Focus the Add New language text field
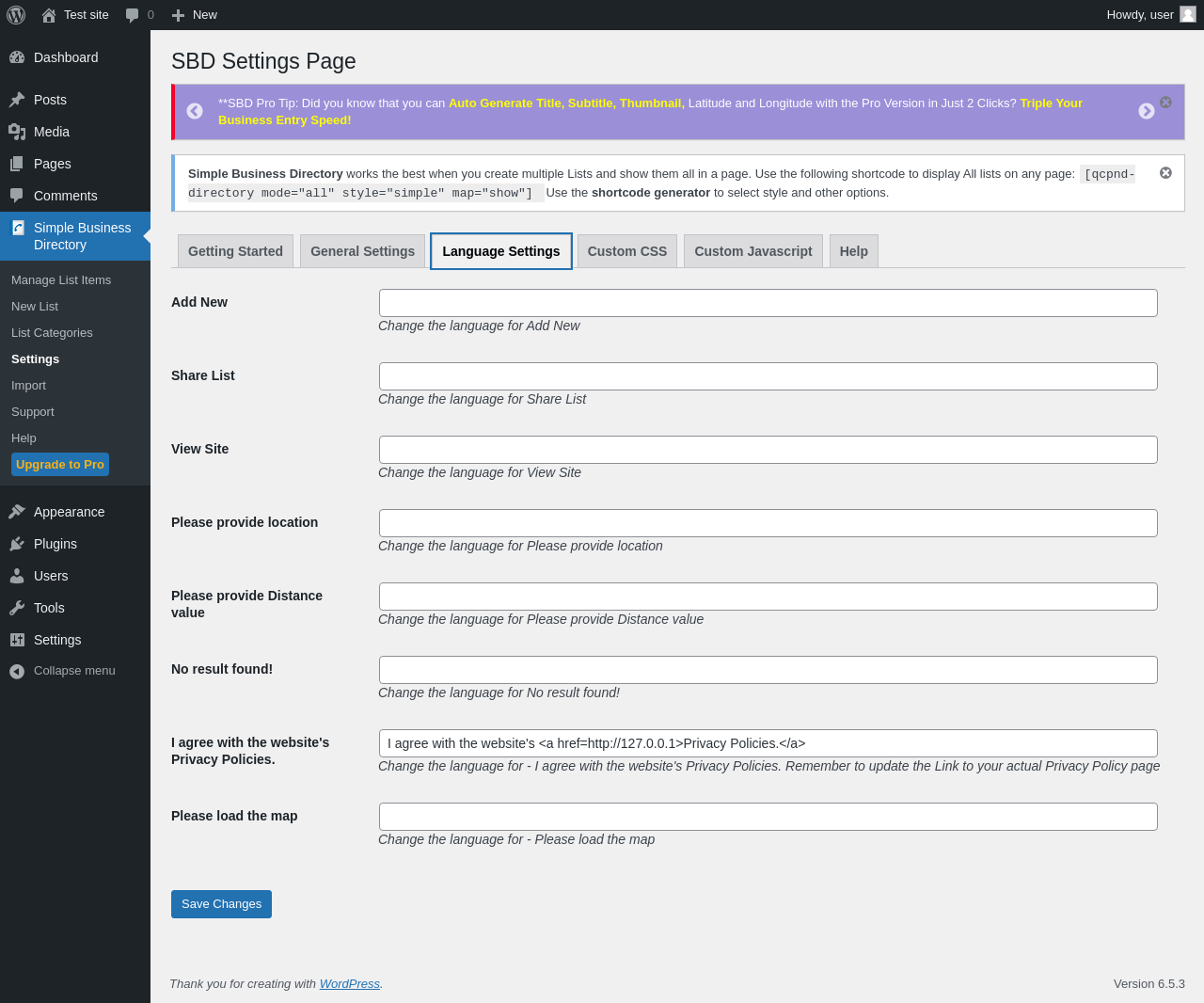1204x1003 pixels. (768, 303)
